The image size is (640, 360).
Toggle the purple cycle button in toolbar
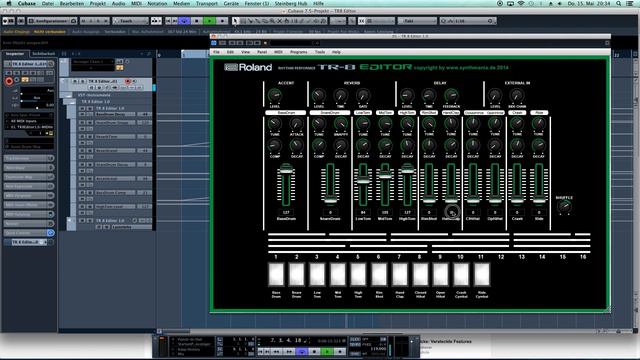point(184,21)
